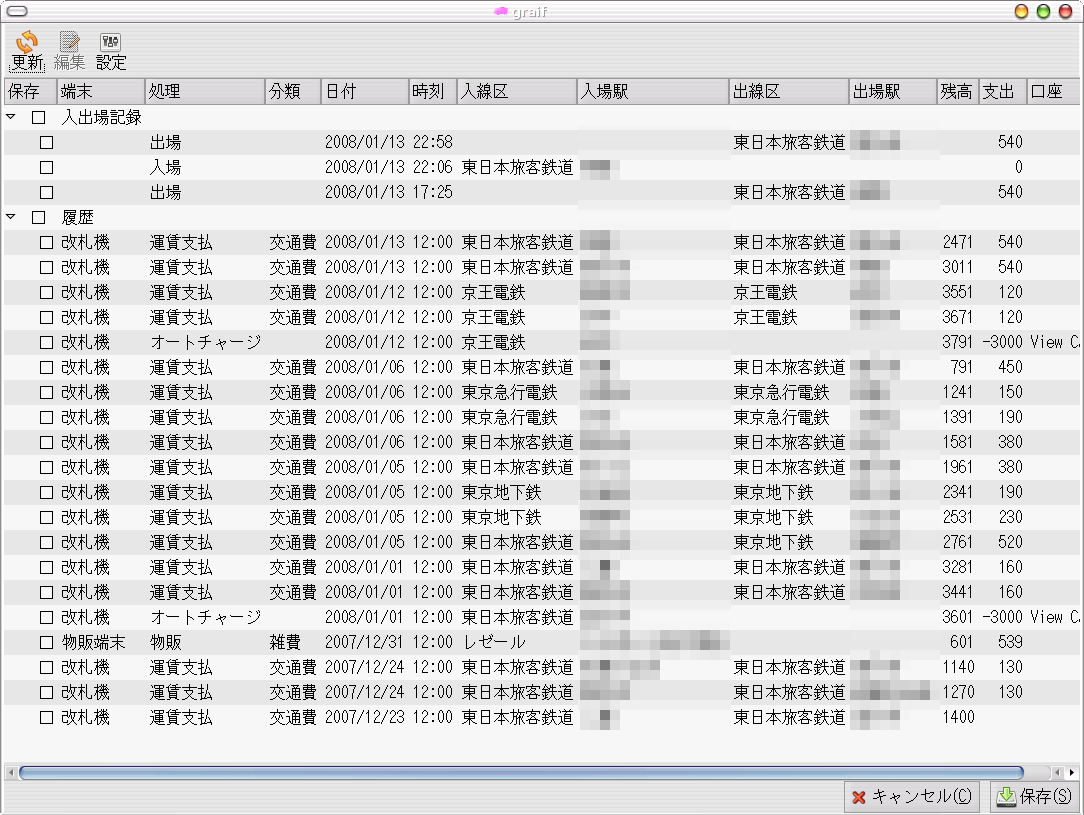This screenshot has width=1084, height=815.
Task: Click the 処理 column header
Action: (204, 92)
